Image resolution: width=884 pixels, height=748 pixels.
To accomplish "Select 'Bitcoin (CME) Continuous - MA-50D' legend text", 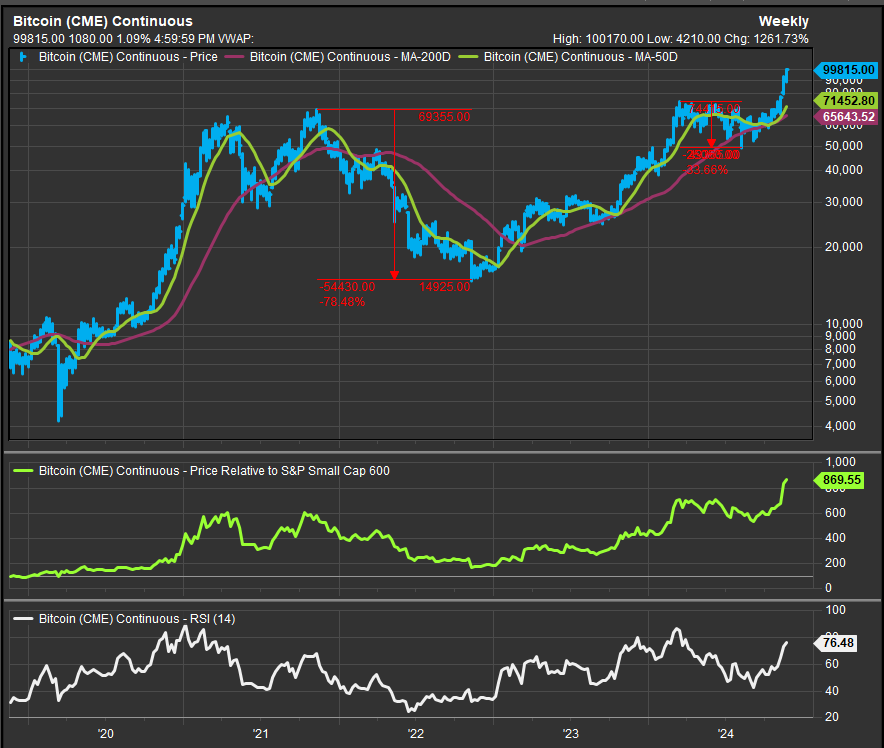I will click(581, 57).
